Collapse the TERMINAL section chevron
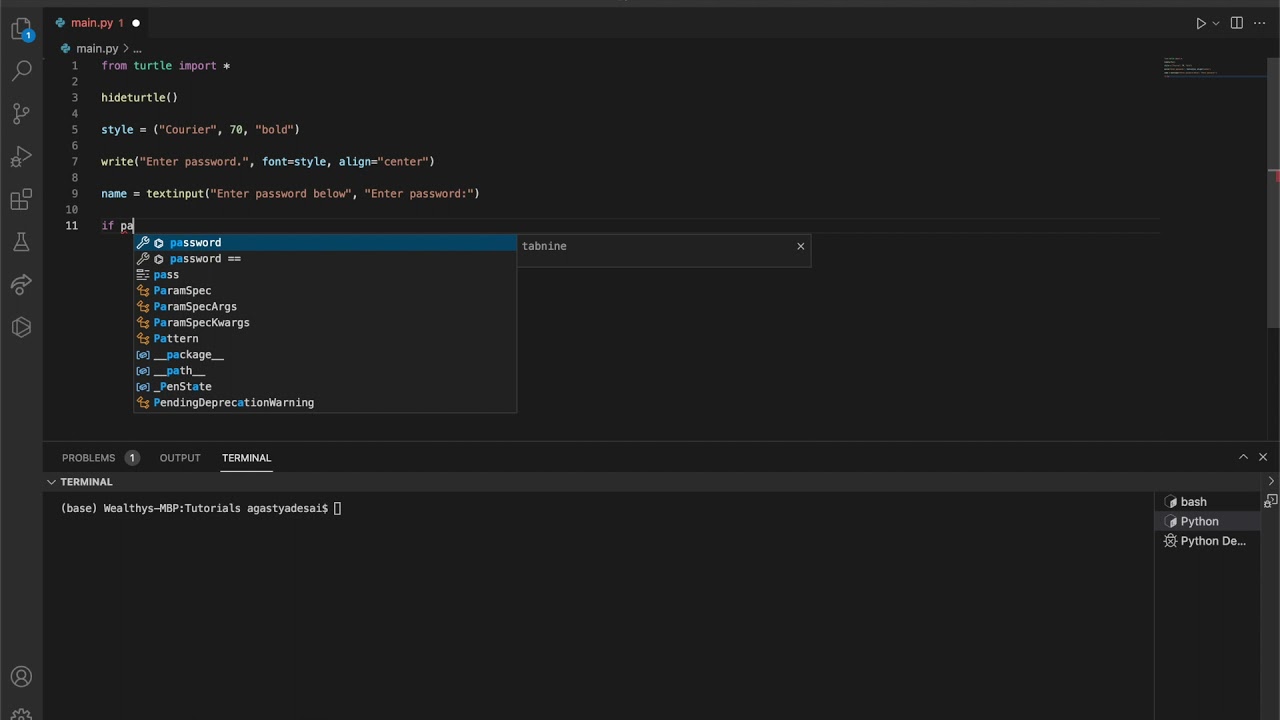 (x=51, y=482)
